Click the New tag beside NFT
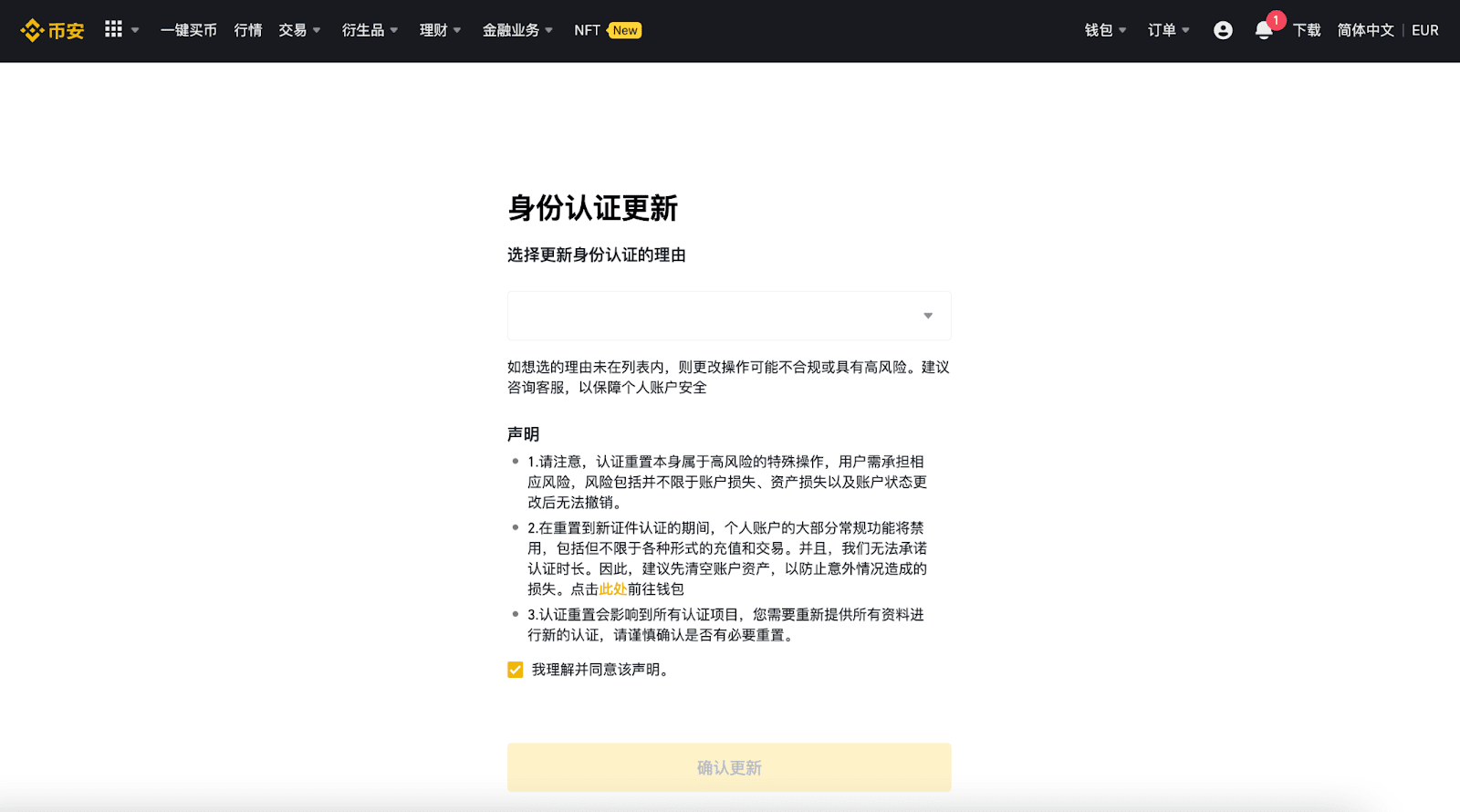Viewport: 1460px width, 812px height. tap(625, 30)
